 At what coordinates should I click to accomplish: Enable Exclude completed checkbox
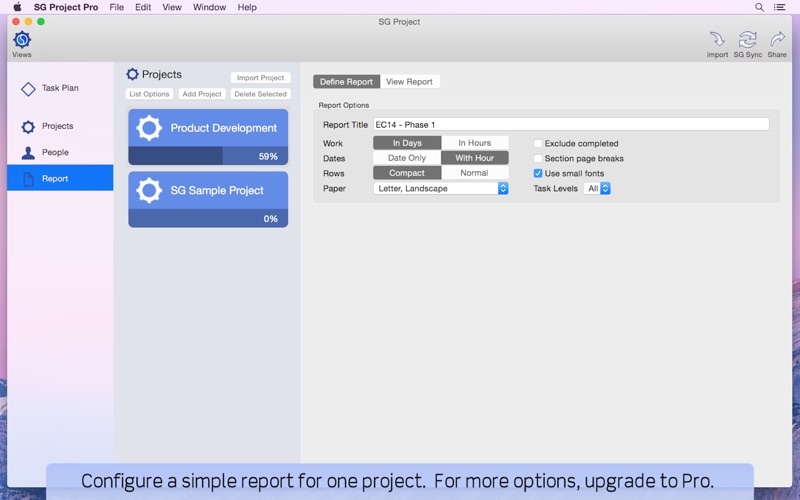(x=538, y=143)
